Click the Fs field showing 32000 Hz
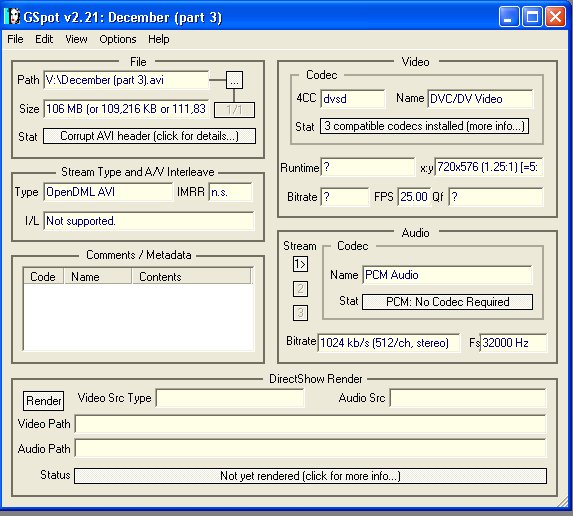The height and width of the screenshot is (516, 573). pyautogui.click(x=513, y=343)
